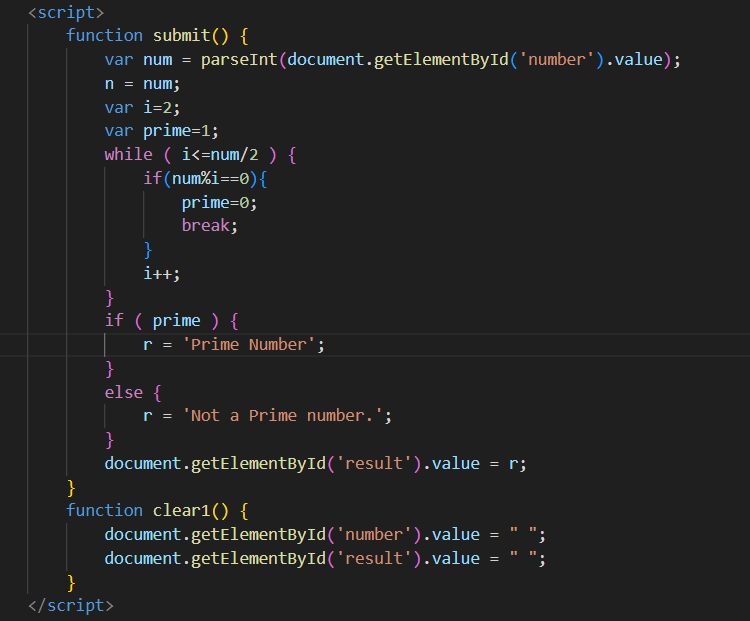Viewport: 750px width, 621px height.
Task: Click the break statement
Action: [210, 226]
